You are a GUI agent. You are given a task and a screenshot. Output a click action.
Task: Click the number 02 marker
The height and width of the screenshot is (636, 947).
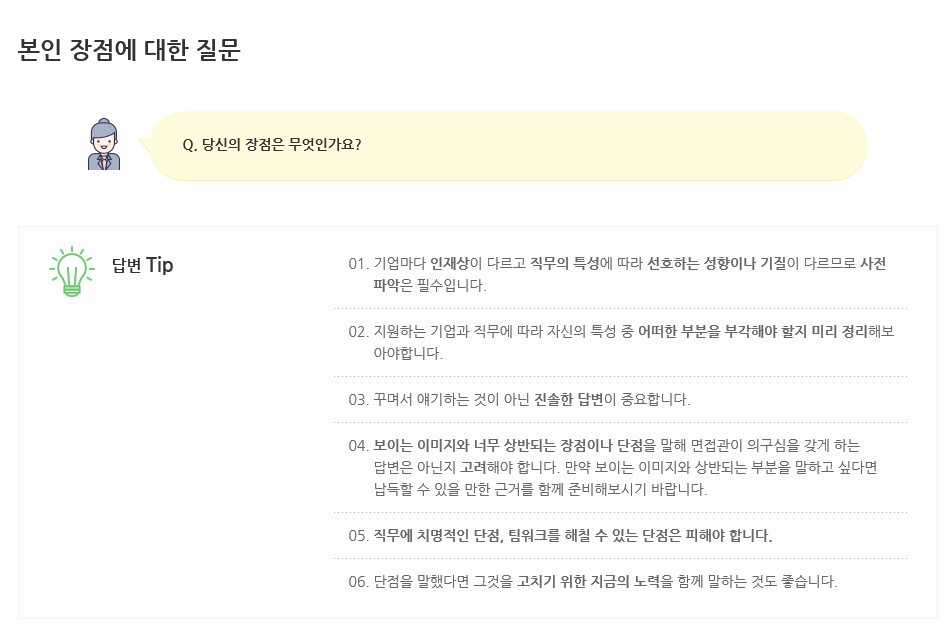point(358,332)
